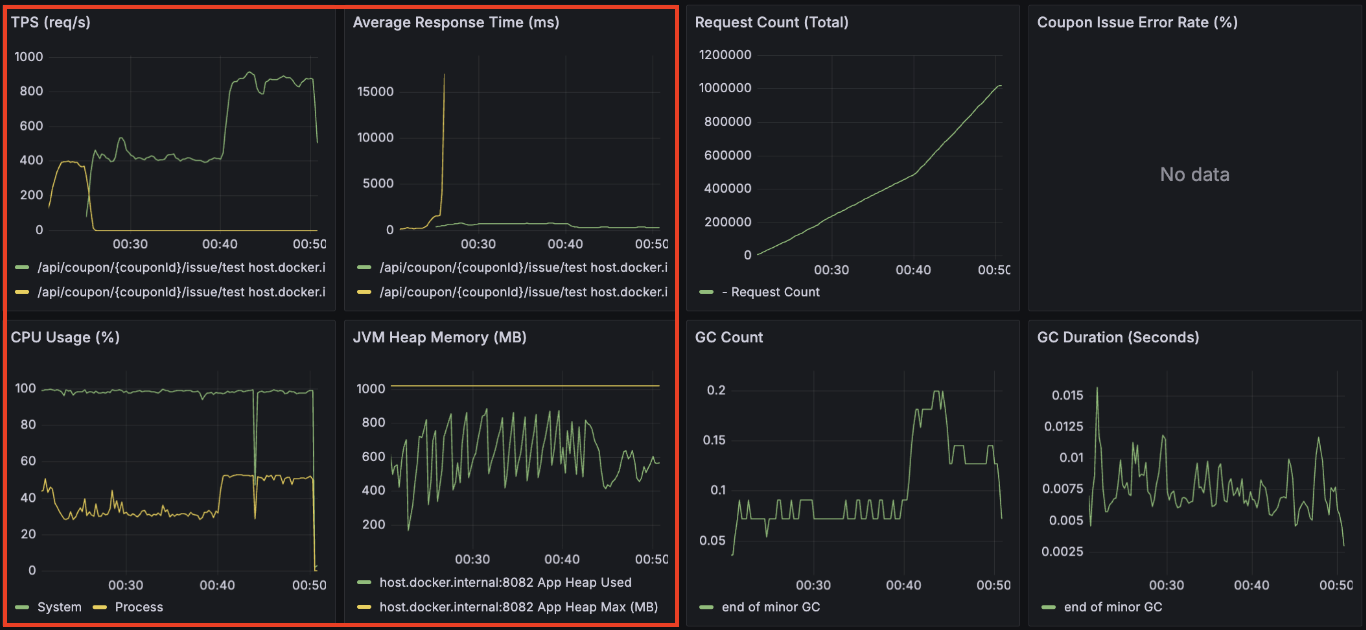Viewport: 1366px width, 630px height.
Task: Click the GC Count panel title
Action: [729, 337]
